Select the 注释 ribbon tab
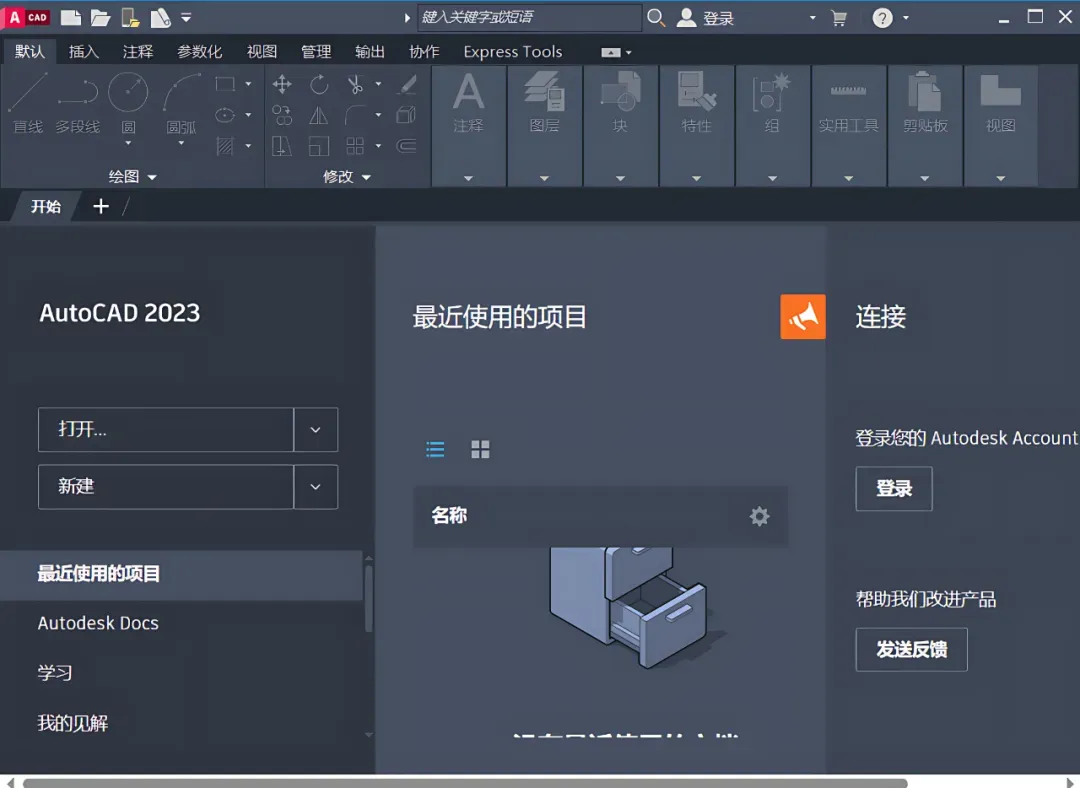 point(138,52)
